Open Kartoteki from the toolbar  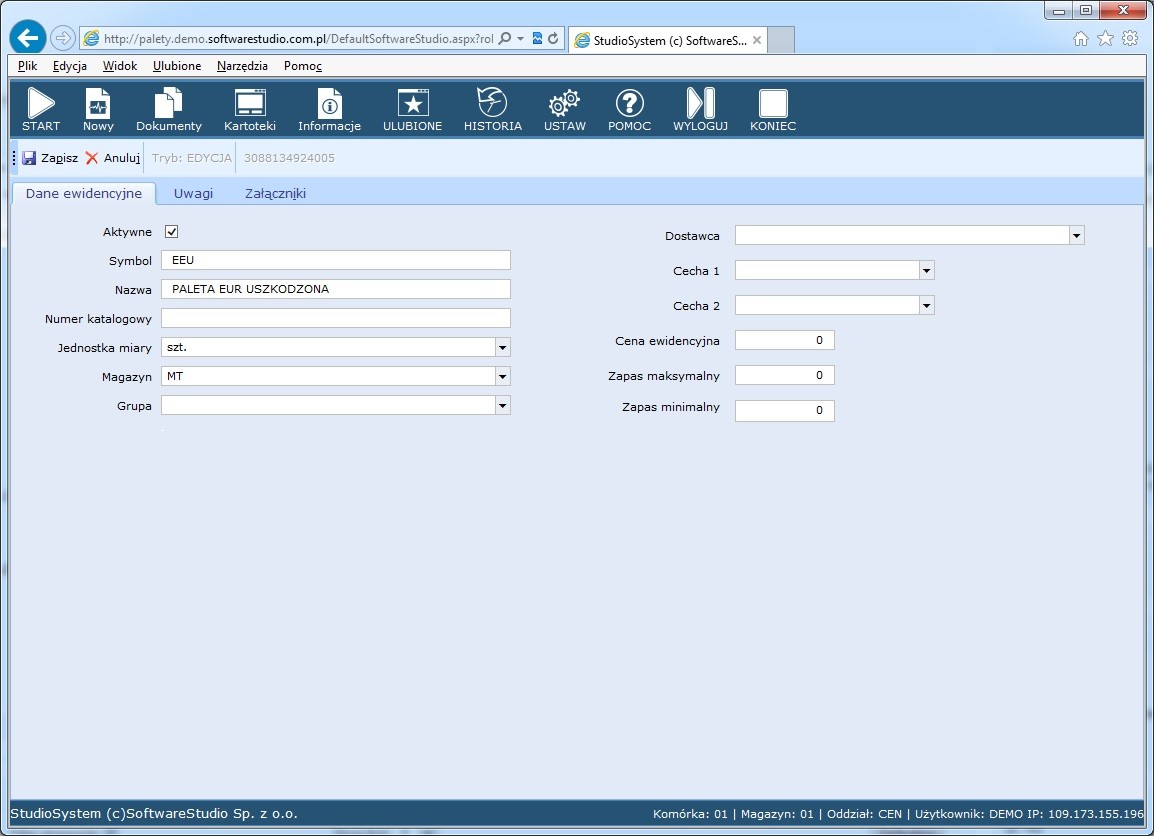tap(249, 104)
